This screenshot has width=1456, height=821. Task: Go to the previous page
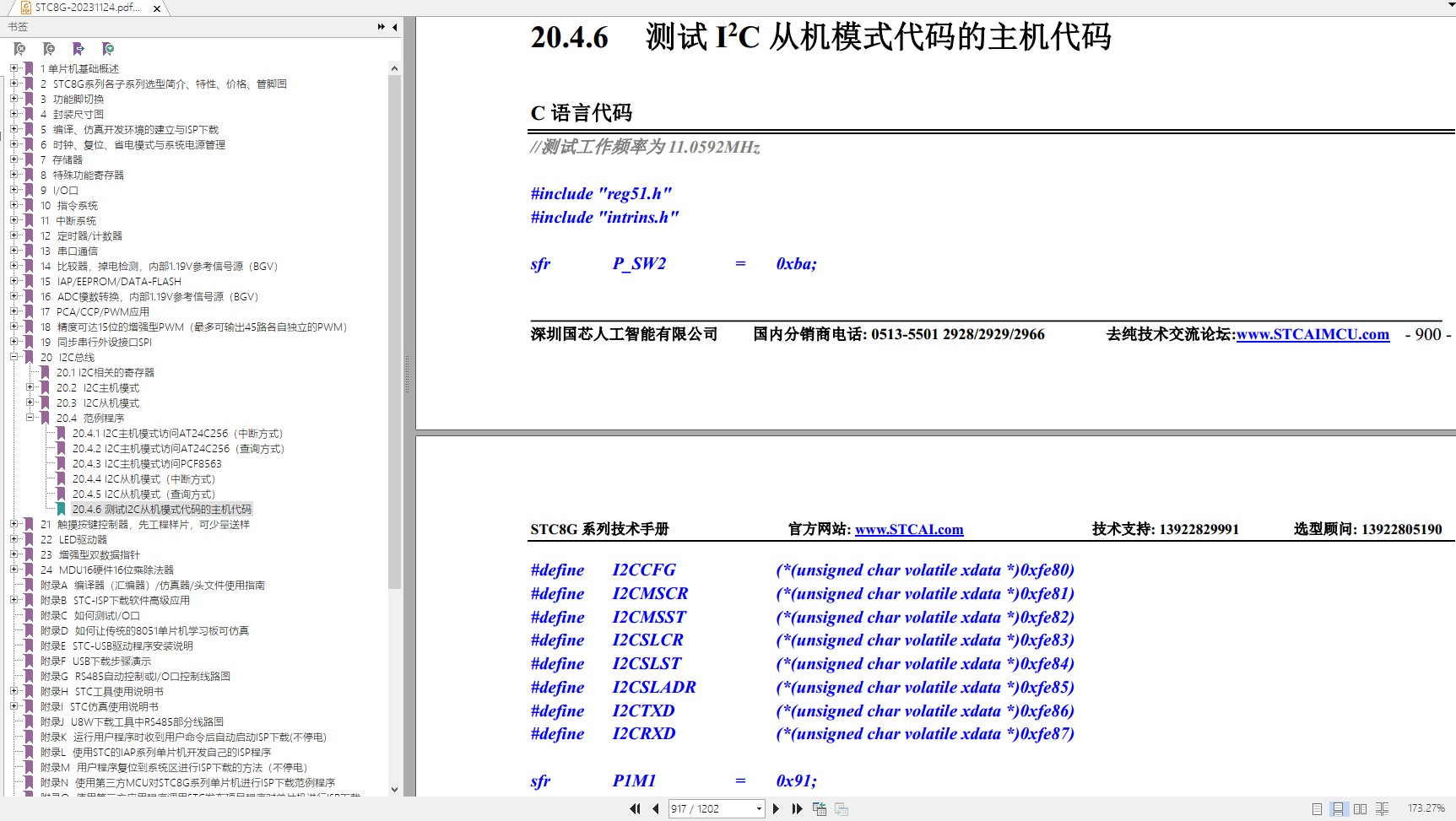point(656,808)
